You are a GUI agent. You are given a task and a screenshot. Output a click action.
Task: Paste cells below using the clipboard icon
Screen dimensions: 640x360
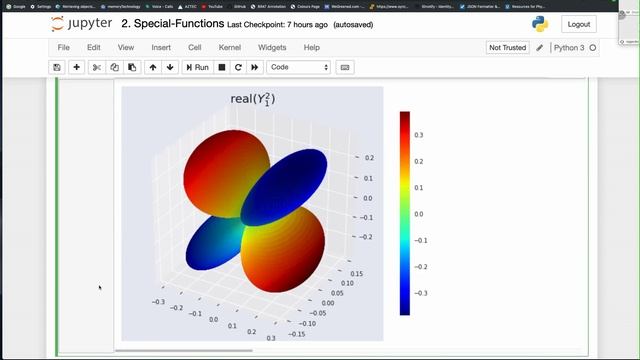tap(132, 67)
